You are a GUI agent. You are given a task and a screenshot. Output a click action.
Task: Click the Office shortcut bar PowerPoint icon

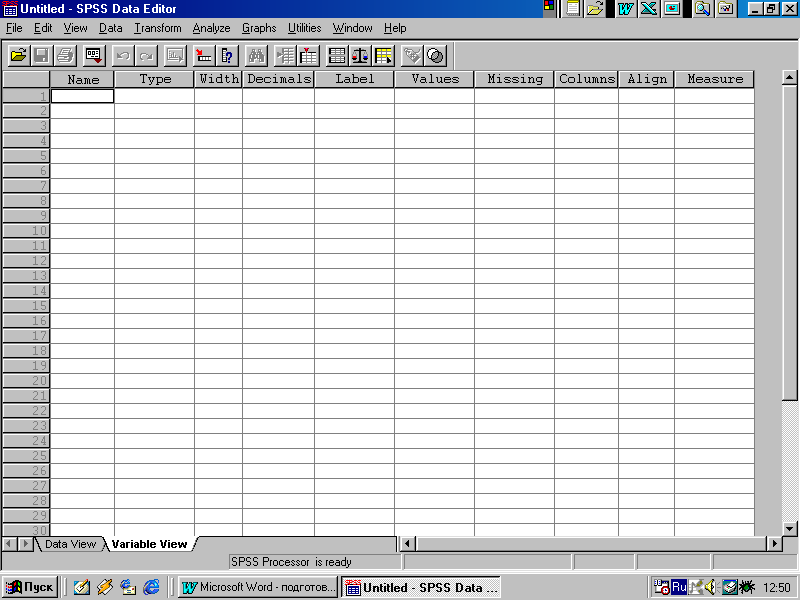[x=672, y=9]
